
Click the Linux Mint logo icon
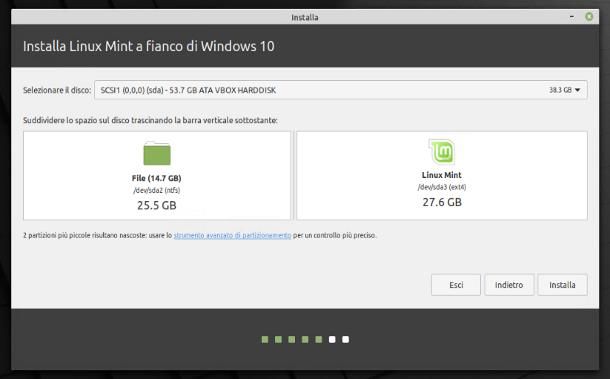coord(442,151)
